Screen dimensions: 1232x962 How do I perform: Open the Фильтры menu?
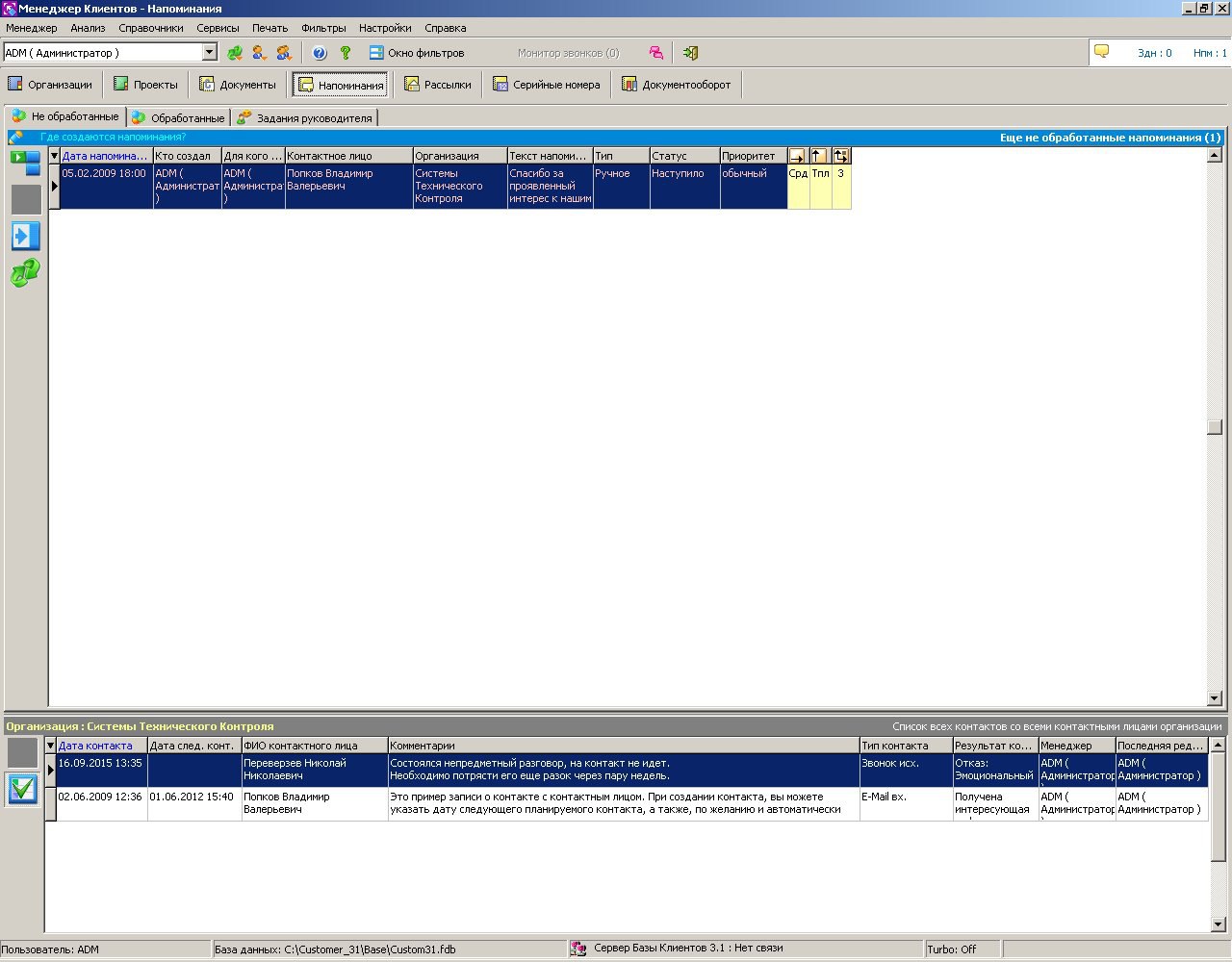[323, 28]
